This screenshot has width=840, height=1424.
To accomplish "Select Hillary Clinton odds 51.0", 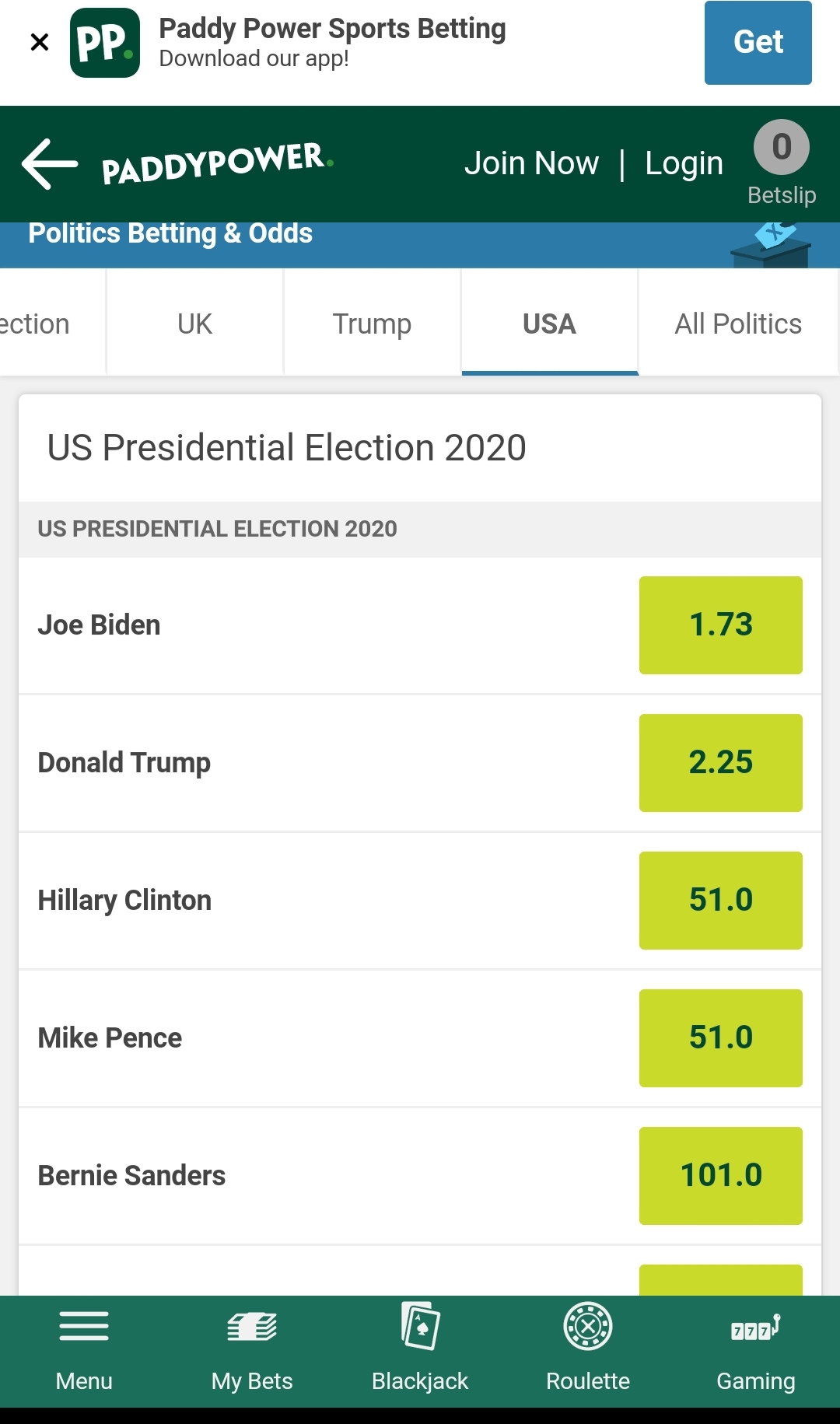I will (x=721, y=901).
